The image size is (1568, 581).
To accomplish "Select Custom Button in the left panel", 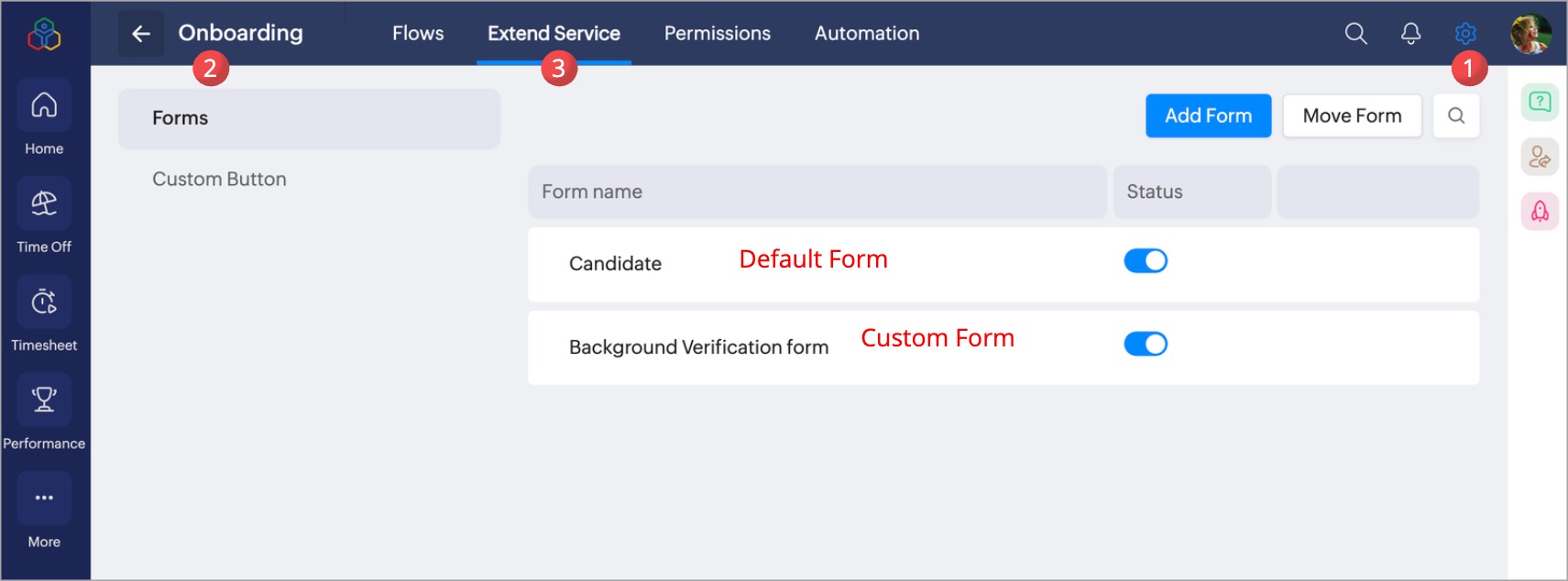I will click(x=219, y=180).
